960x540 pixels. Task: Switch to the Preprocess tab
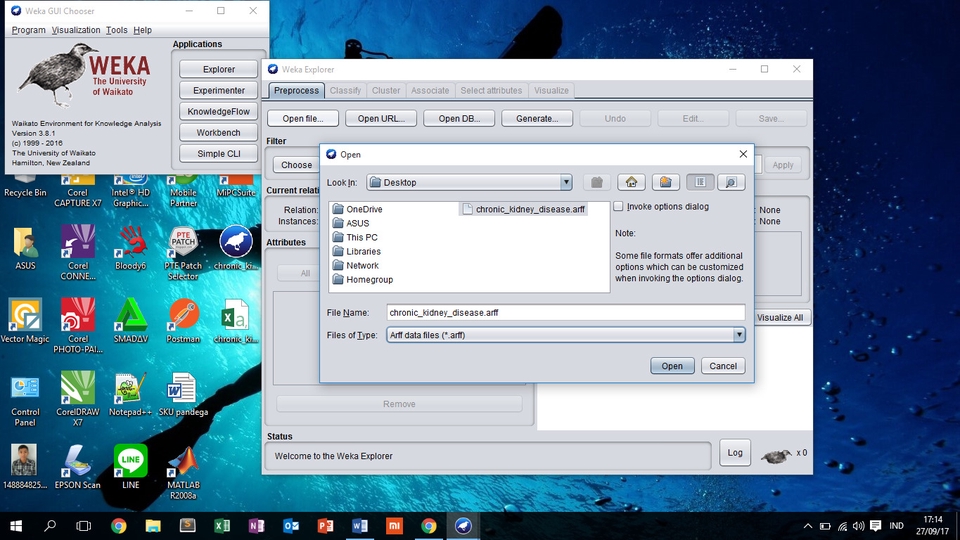click(296, 90)
